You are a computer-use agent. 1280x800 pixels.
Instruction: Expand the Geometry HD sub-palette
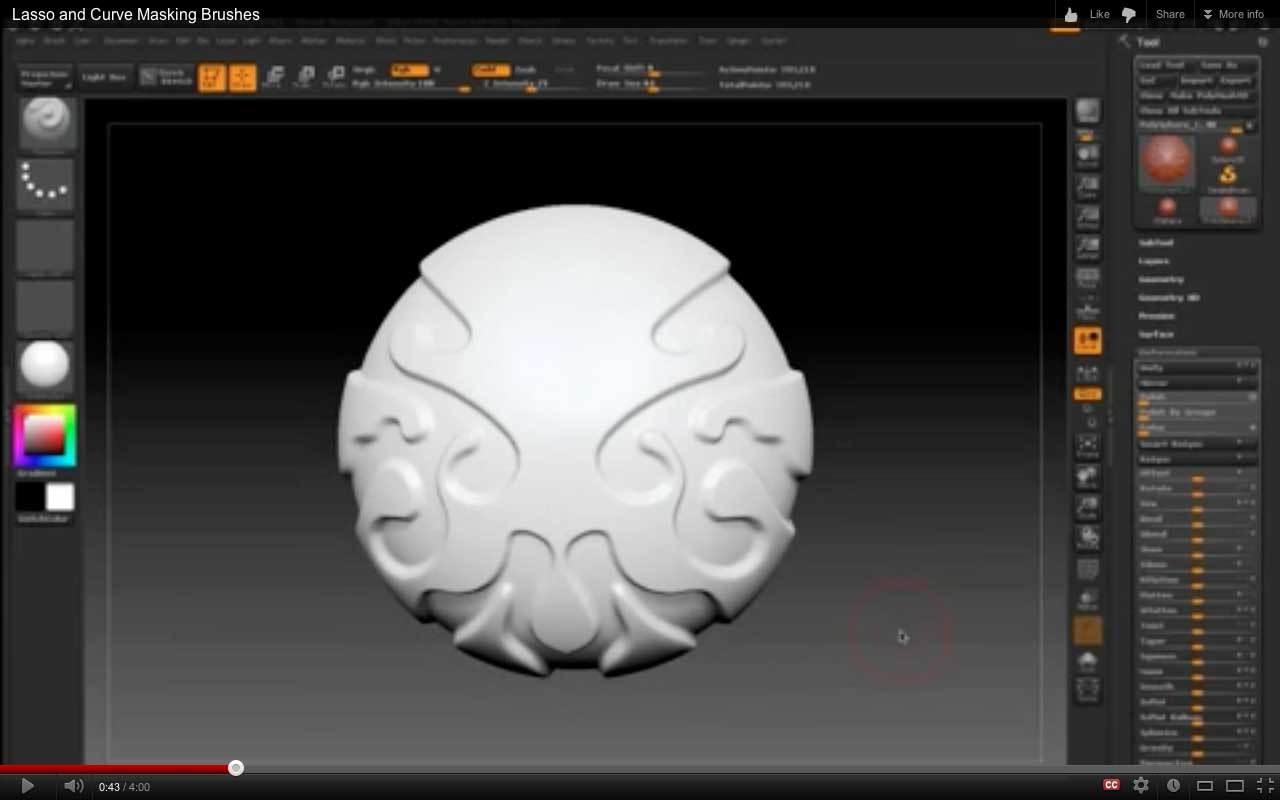[1169, 298]
